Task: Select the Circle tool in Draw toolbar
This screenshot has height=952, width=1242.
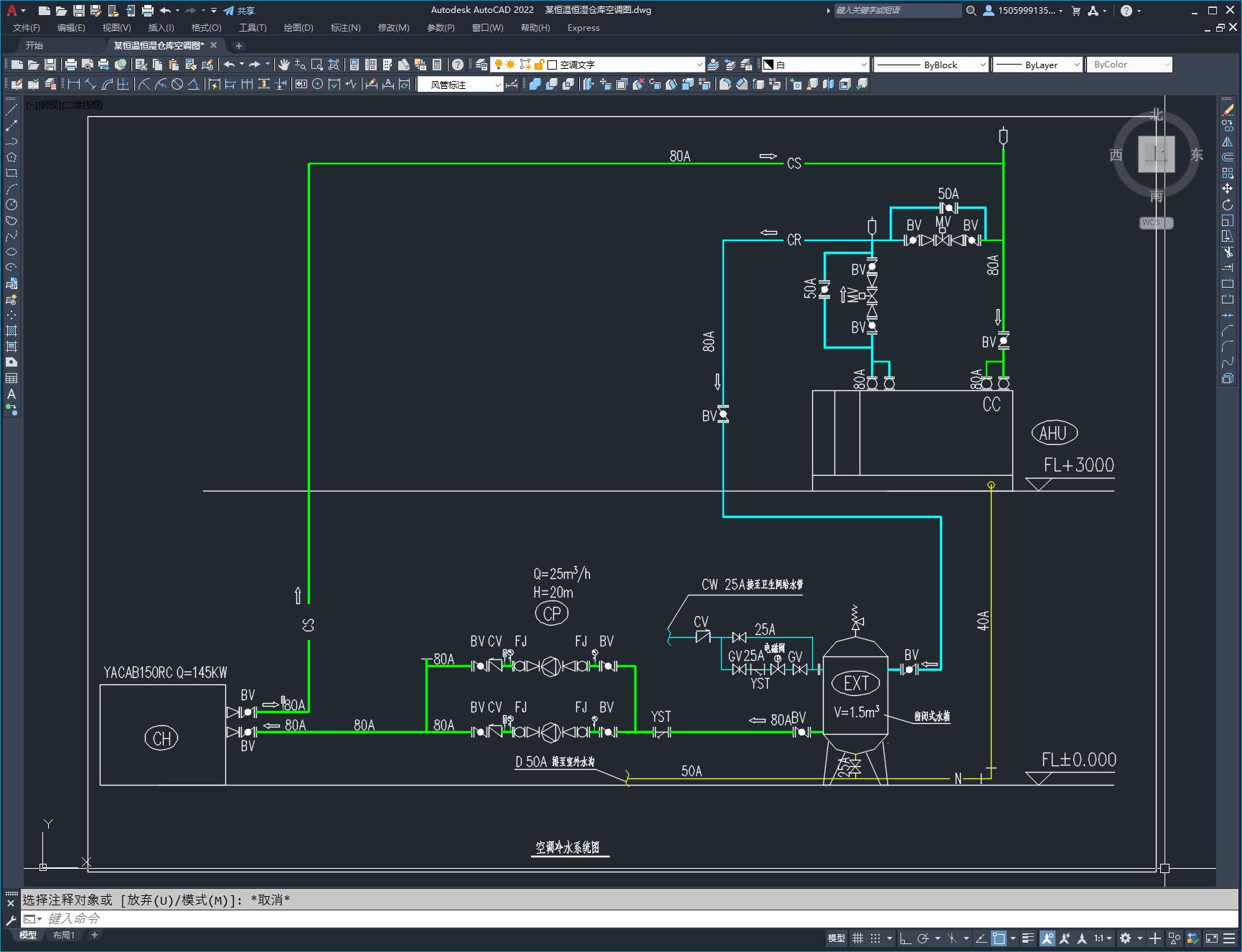Action: point(11,204)
